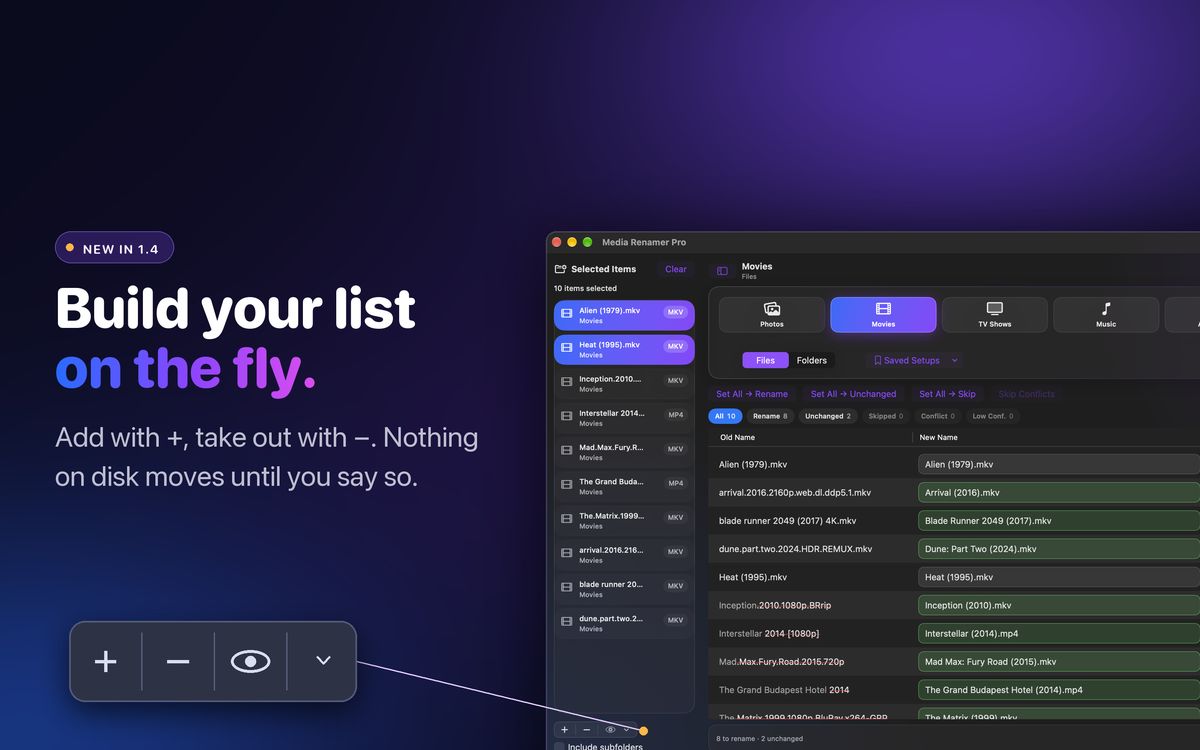Select The Grand Buda... sidebar item
This screenshot has height=750, width=1200.
pos(624,486)
